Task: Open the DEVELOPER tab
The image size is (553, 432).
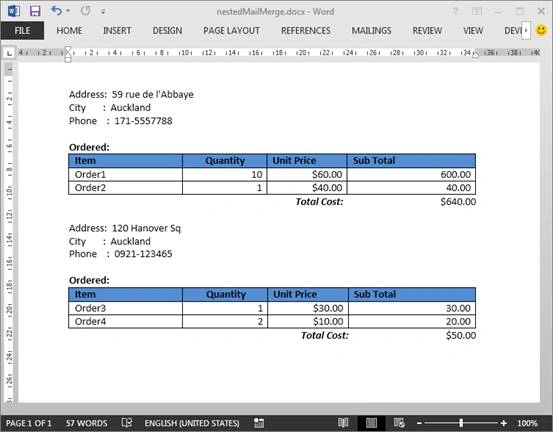Action: point(512,31)
